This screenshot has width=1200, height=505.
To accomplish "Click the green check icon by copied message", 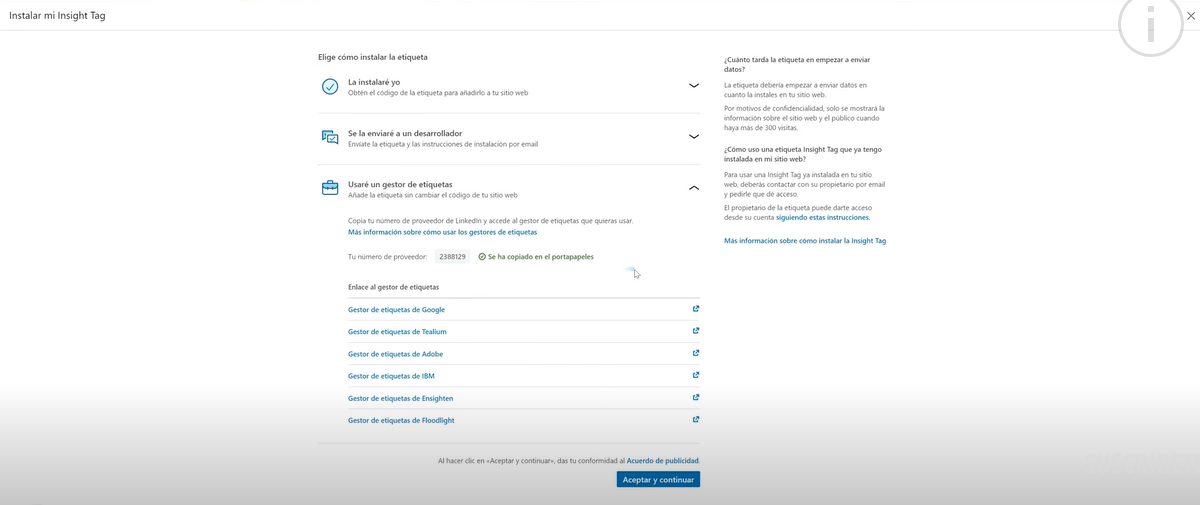I will click(482, 257).
